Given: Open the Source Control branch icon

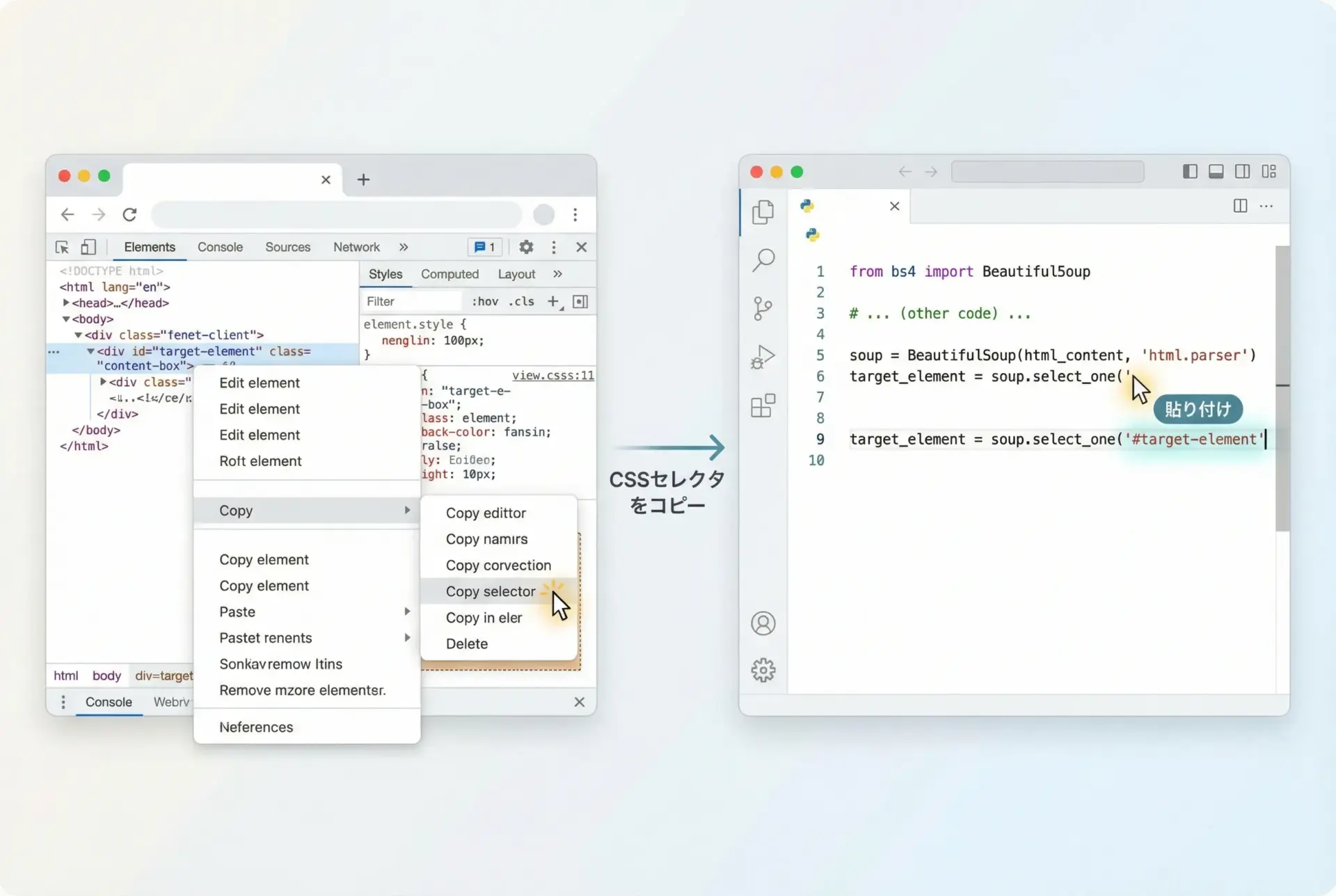Looking at the screenshot, I should [x=763, y=308].
